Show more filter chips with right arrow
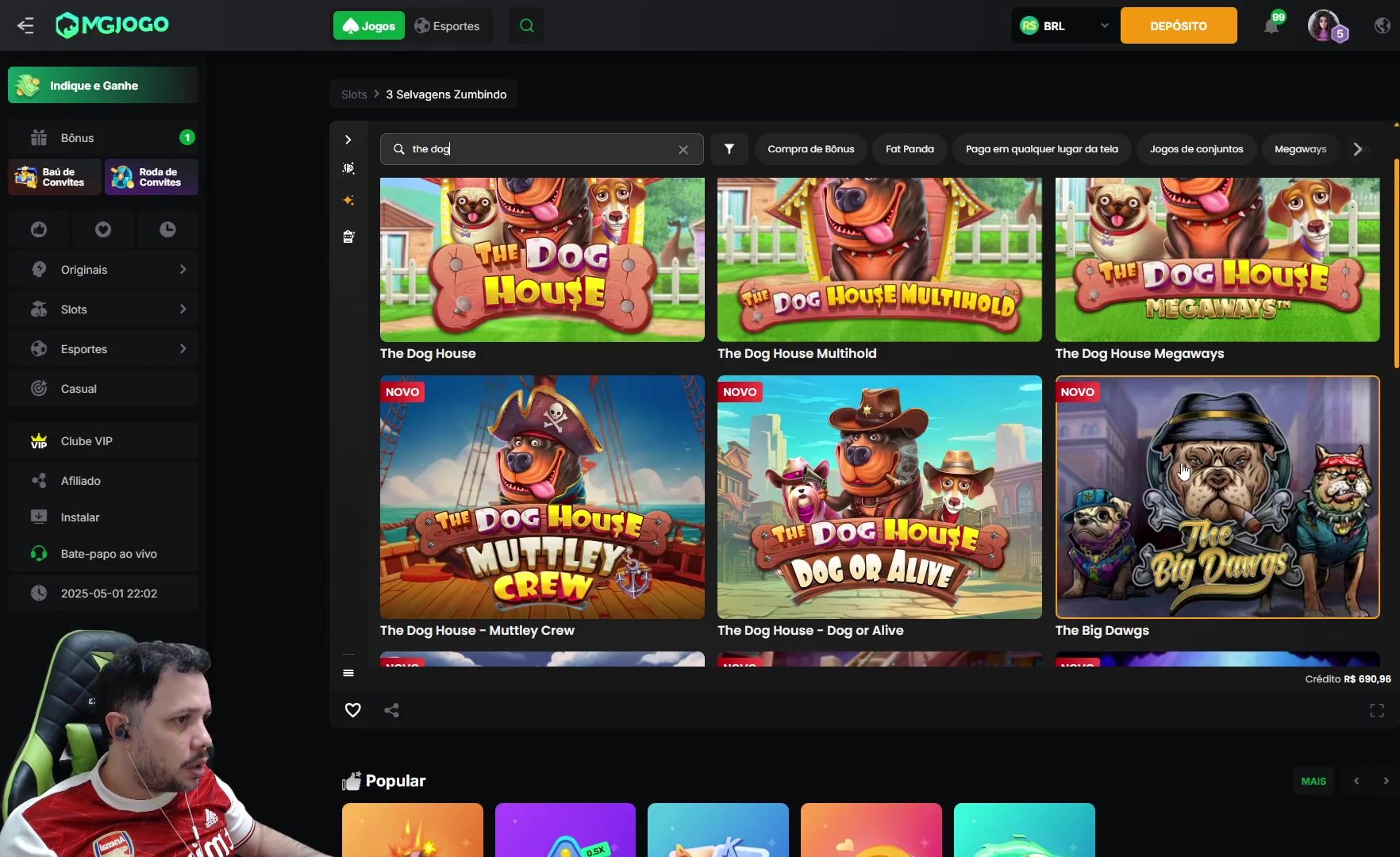This screenshot has height=857, width=1400. [1358, 149]
